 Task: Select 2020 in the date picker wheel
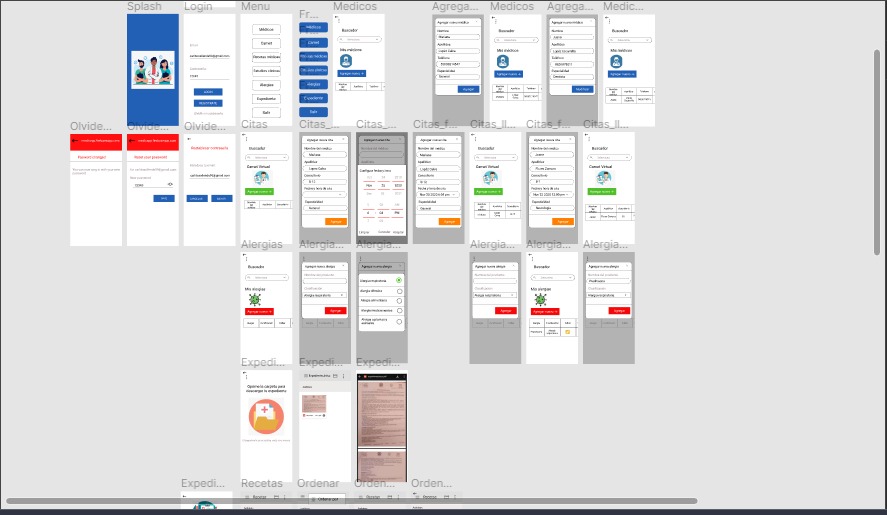(398, 185)
